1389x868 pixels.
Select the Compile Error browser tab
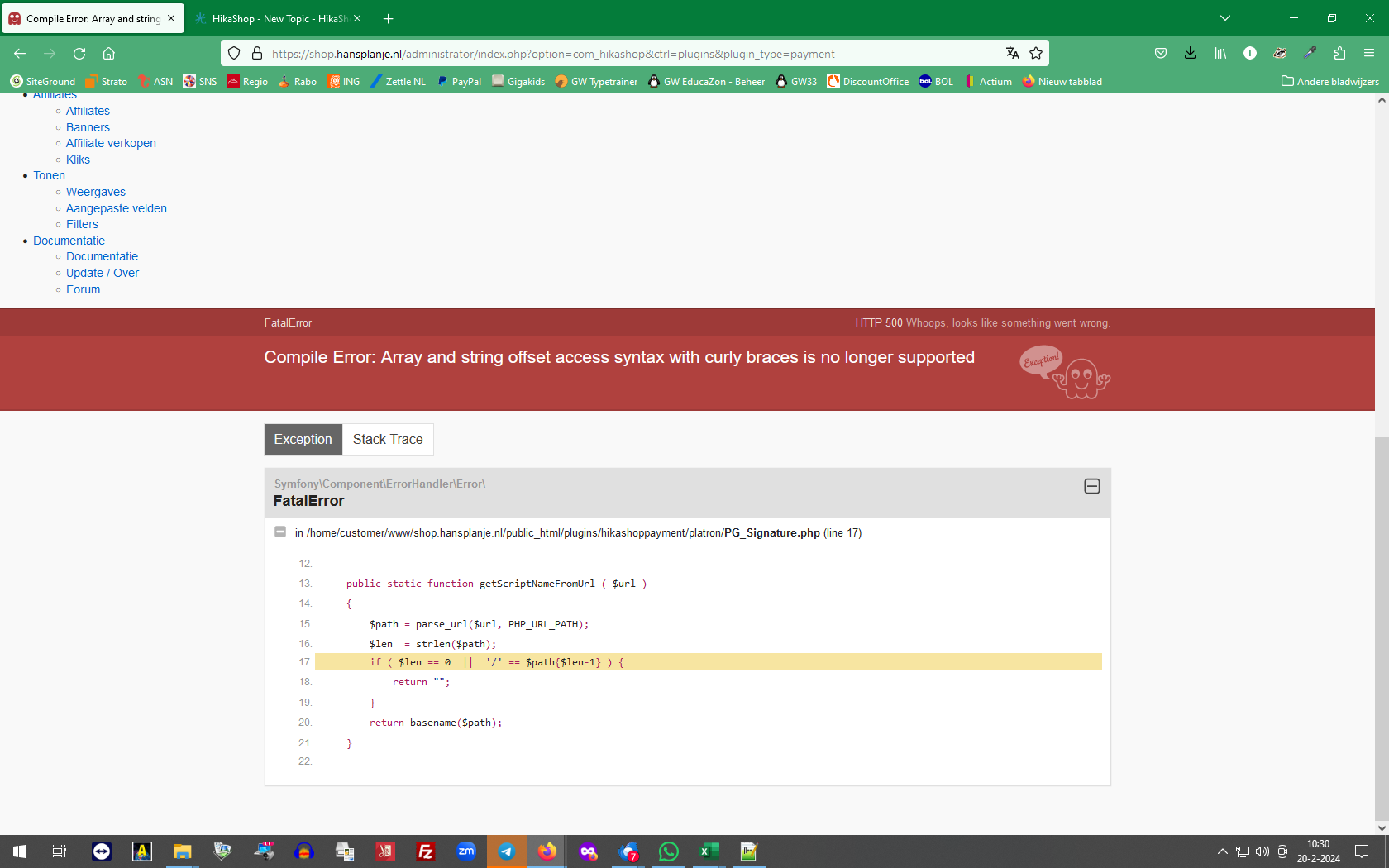(x=93, y=18)
